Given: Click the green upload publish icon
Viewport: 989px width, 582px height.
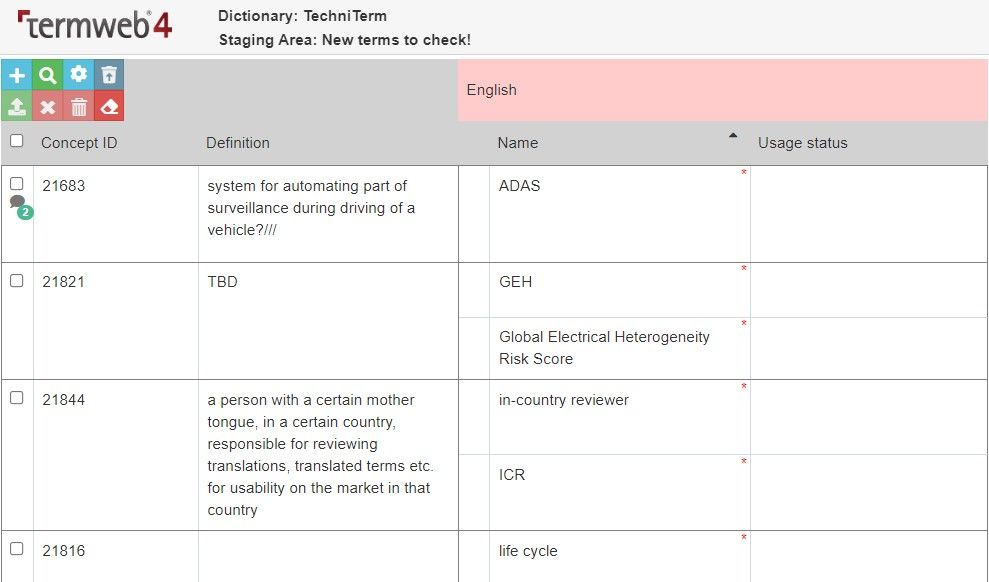Looking at the screenshot, I should (16, 106).
